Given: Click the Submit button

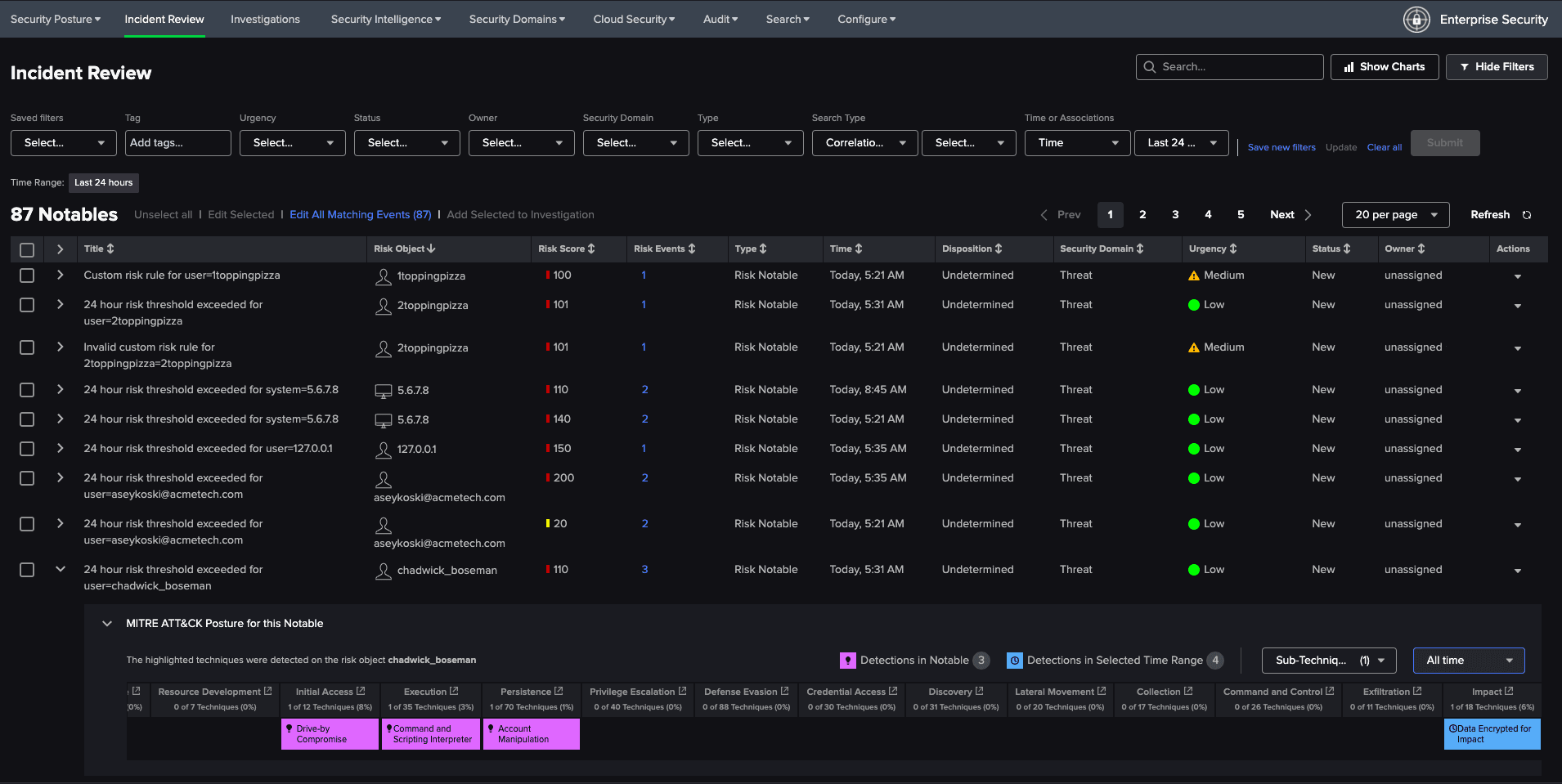Looking at the screenshot, I should [1444, 142].
